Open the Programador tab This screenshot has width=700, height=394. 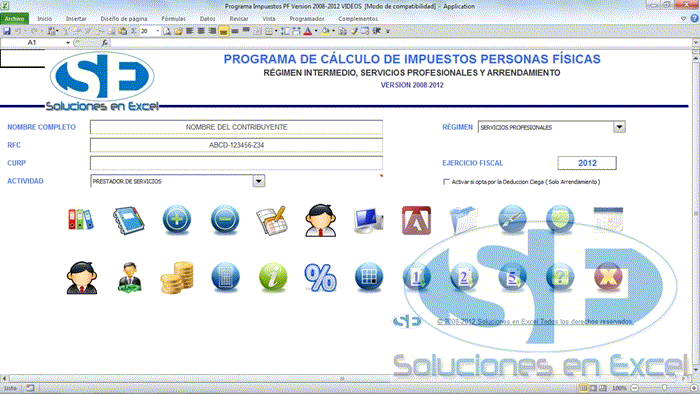pyautogui.click(x=307, y=19)
